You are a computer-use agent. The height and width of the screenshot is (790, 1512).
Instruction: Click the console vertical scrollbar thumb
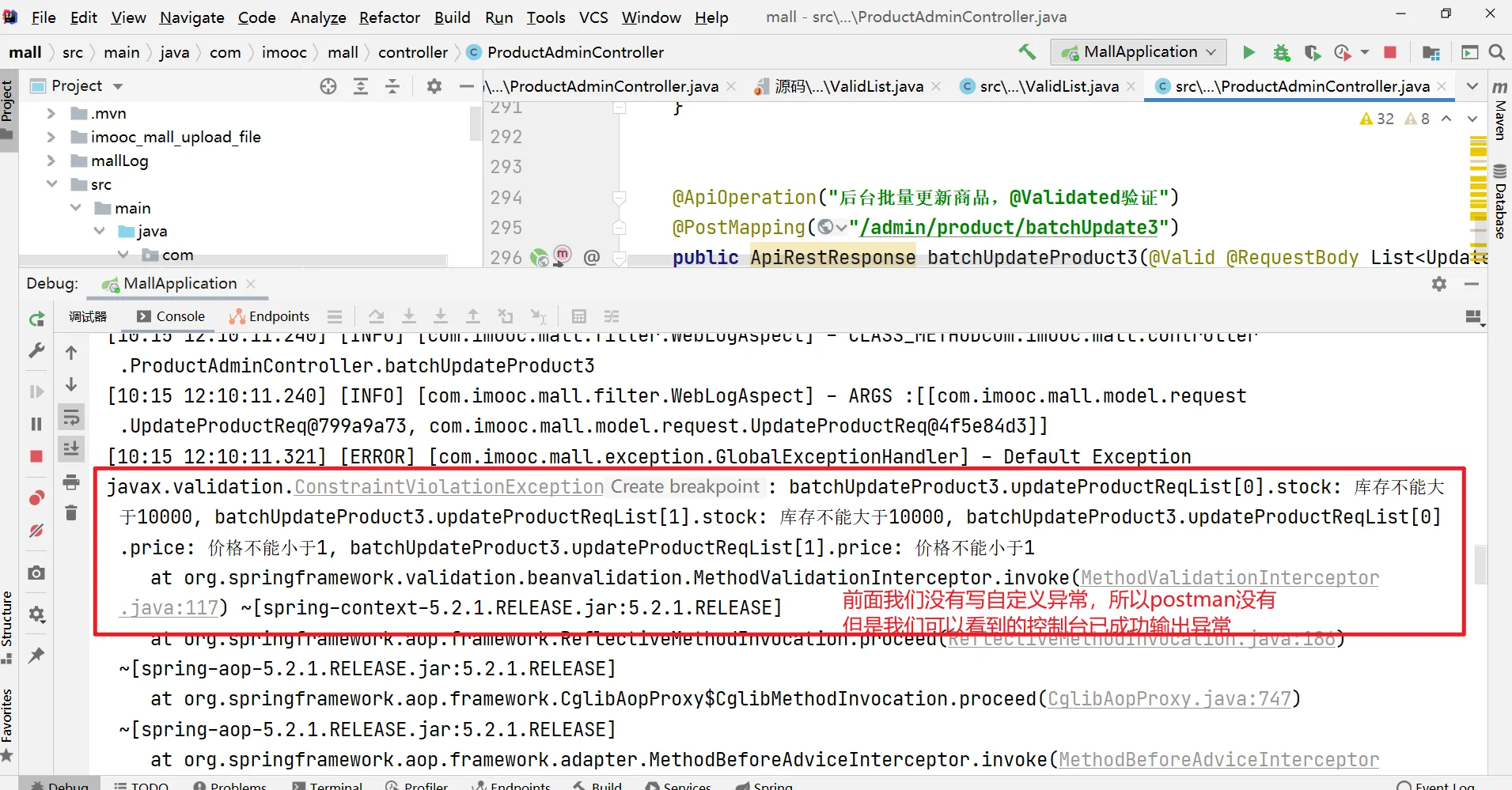point(1480,565)
